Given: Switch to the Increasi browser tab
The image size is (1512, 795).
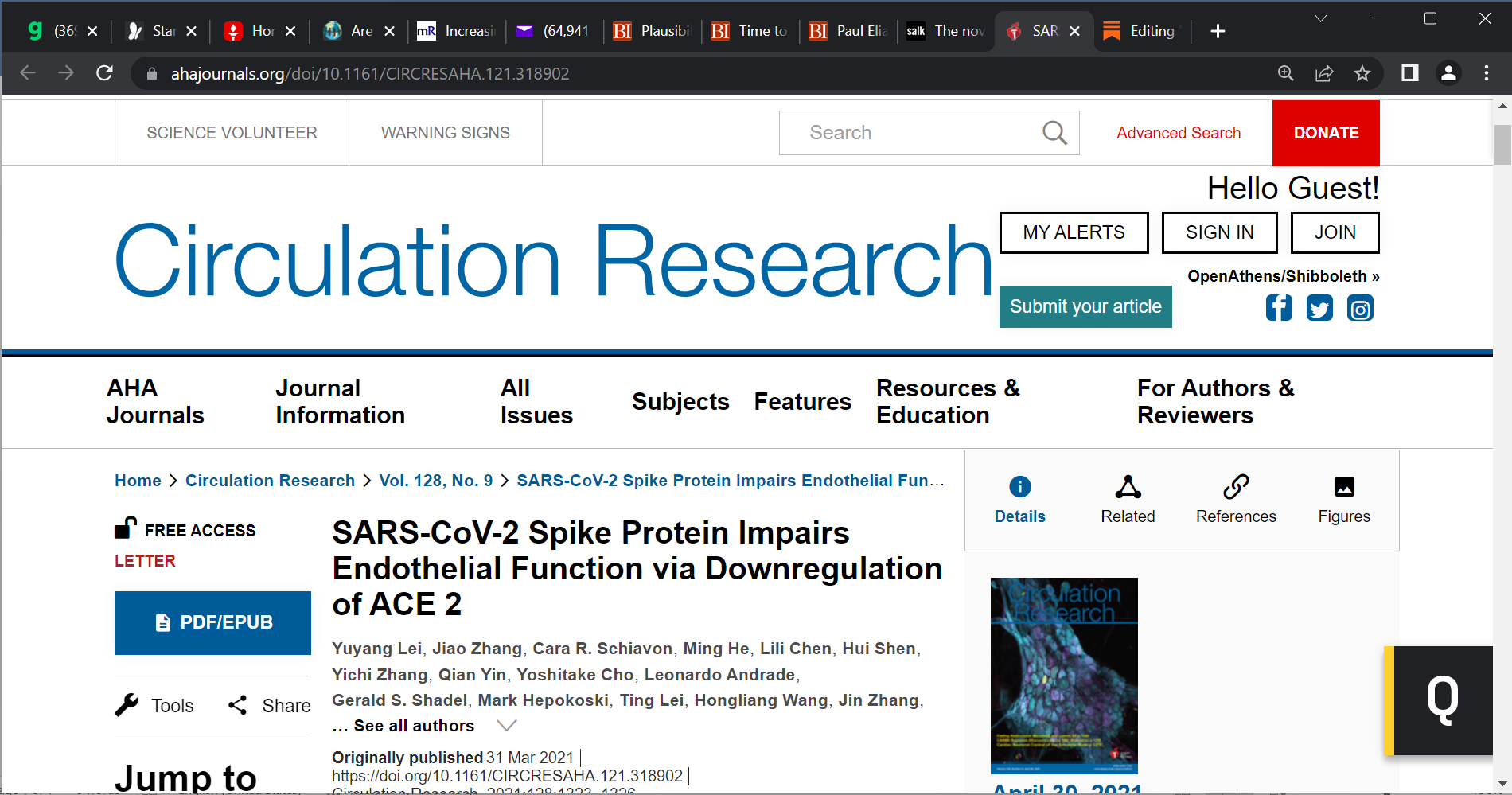Looking at the screenshot, I should [456, 31].
